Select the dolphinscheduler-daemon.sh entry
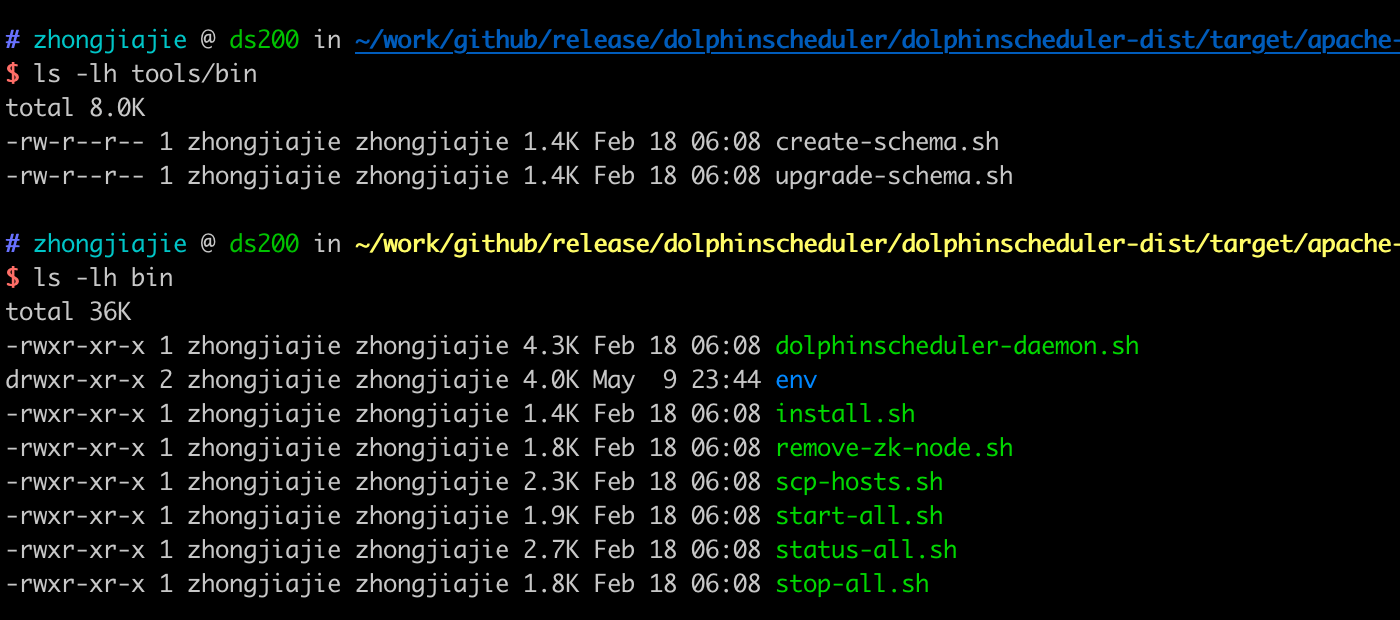This screenshot has width=1400, height=620. click(x=956, y=345)
